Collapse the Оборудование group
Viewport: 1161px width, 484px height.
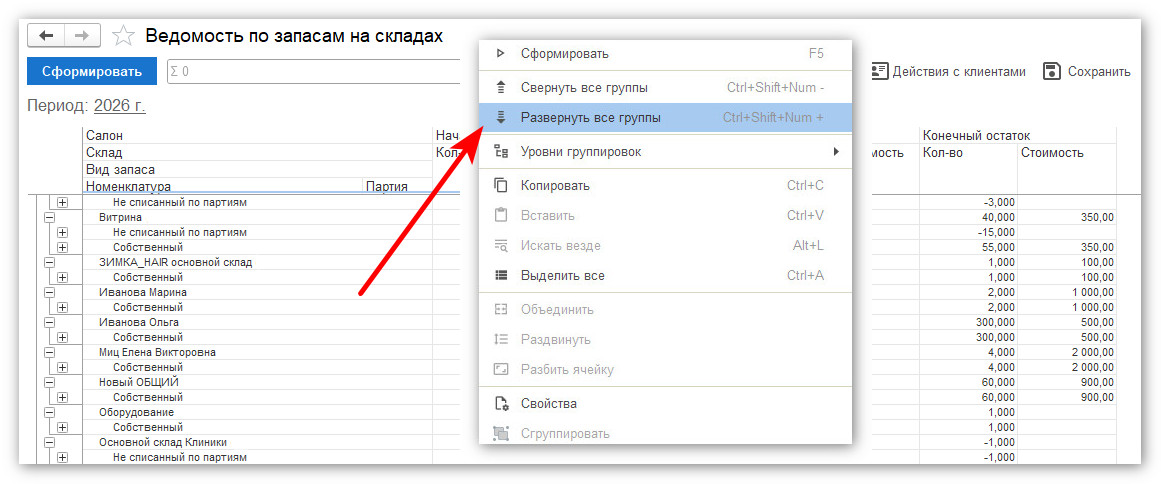(50, 412)
